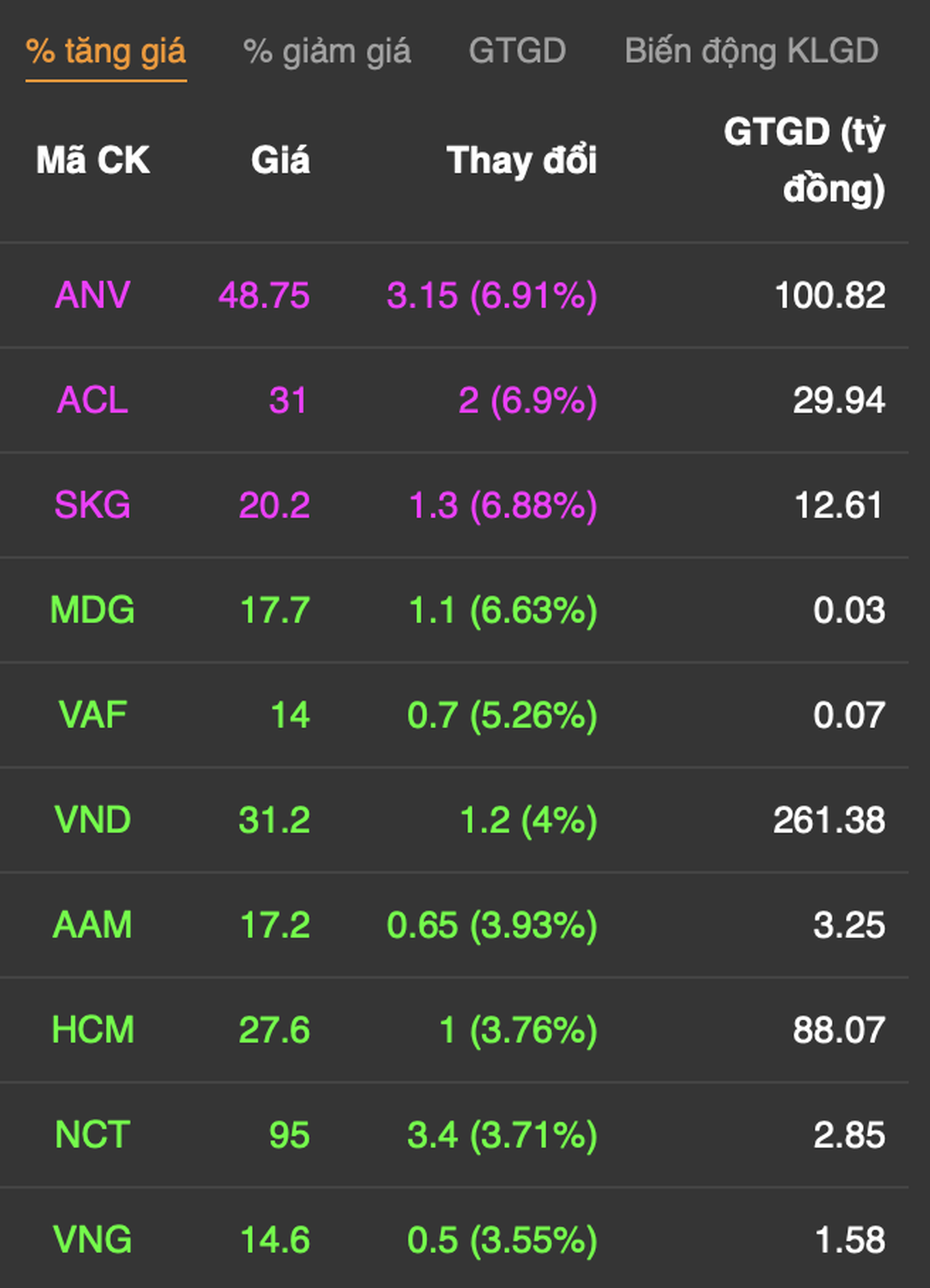
Task: Sort by the Giá column header
Action: click(280, 160)
